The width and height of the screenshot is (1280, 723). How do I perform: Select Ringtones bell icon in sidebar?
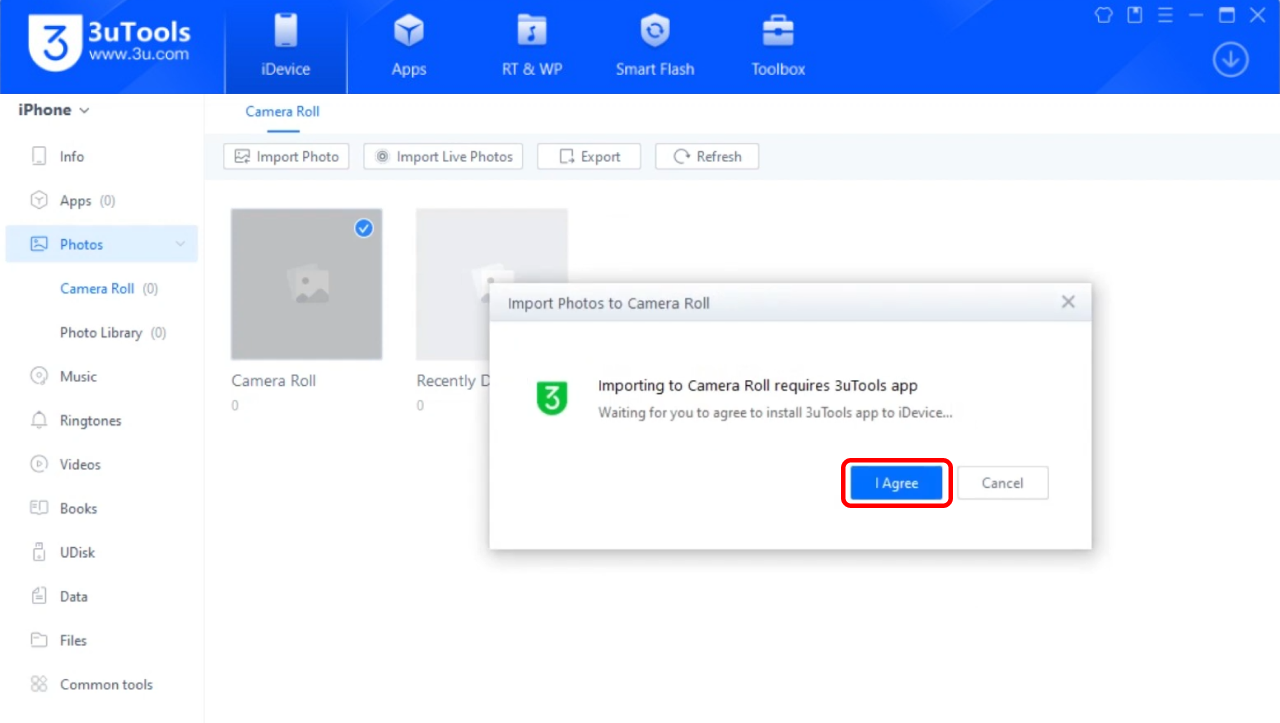(39, 420)
